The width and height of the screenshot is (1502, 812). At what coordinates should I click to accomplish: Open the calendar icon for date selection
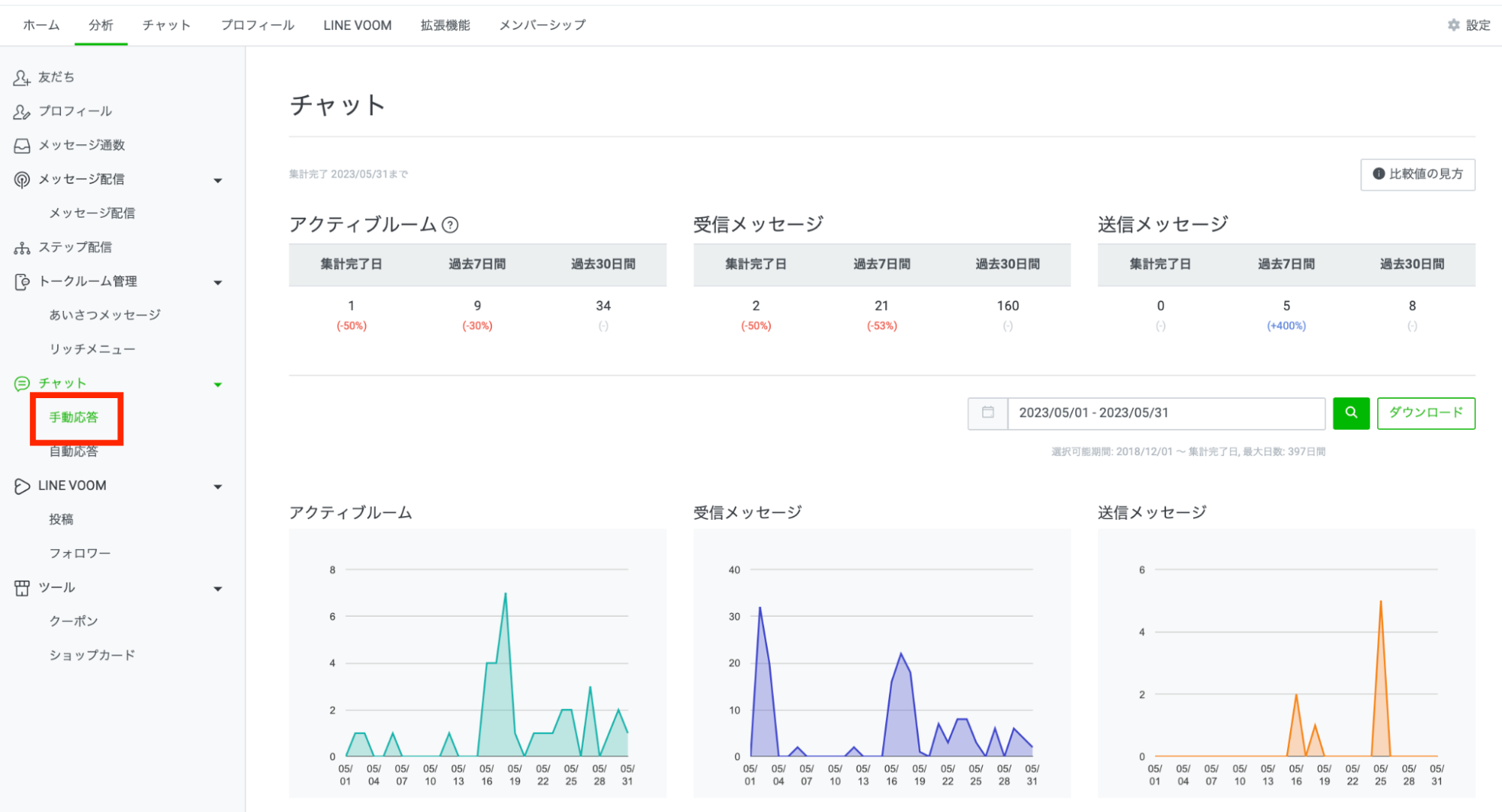click(987, 412)
